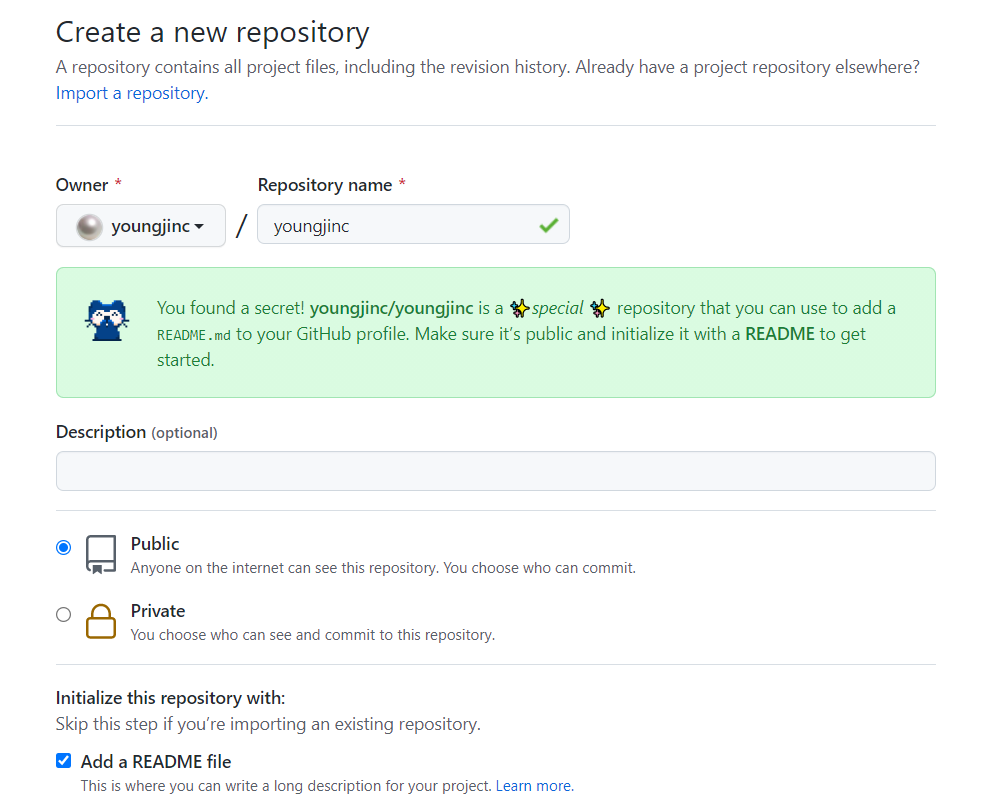Click the owner avatar image
The image size is (991, 805).
click(89, 227)
